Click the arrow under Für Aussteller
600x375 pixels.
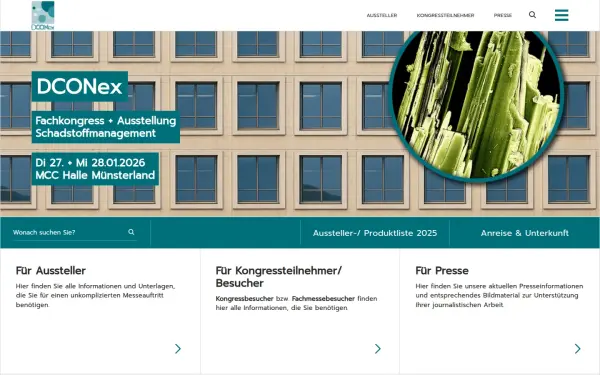pos(178,349)
